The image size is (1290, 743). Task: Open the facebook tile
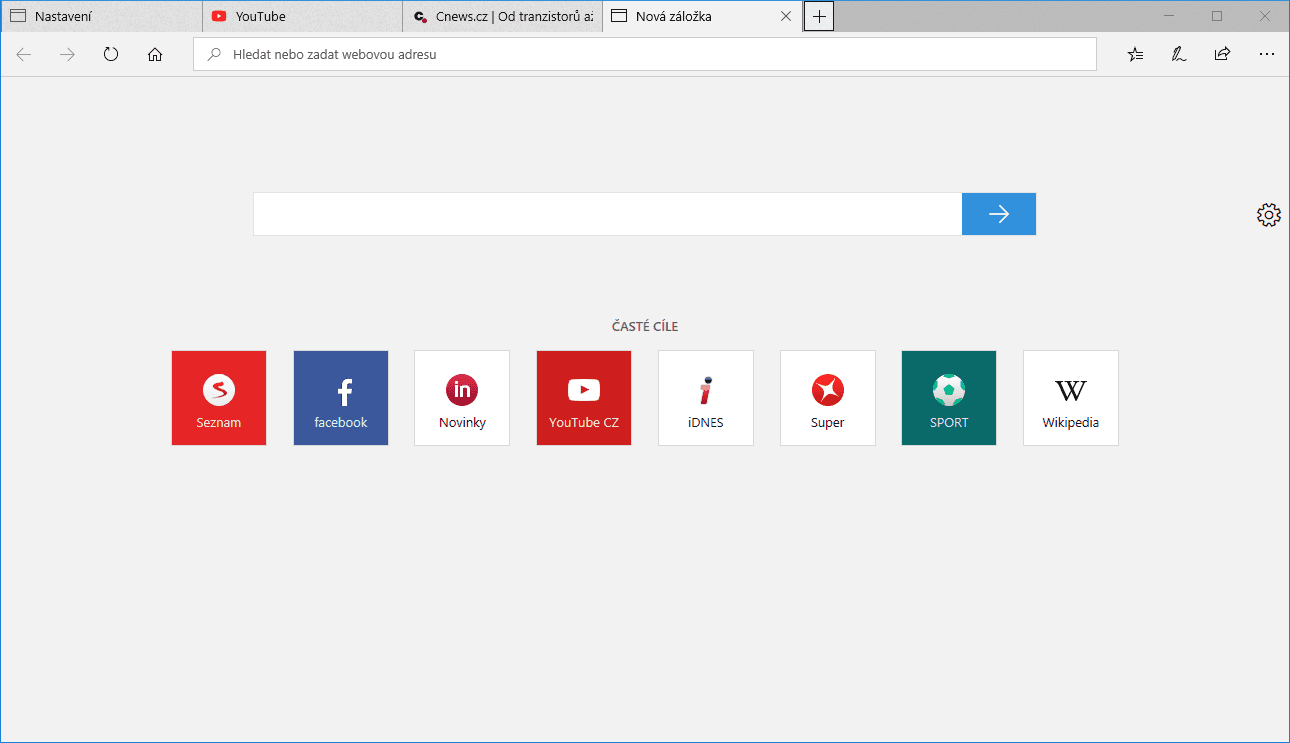[341, 398]
